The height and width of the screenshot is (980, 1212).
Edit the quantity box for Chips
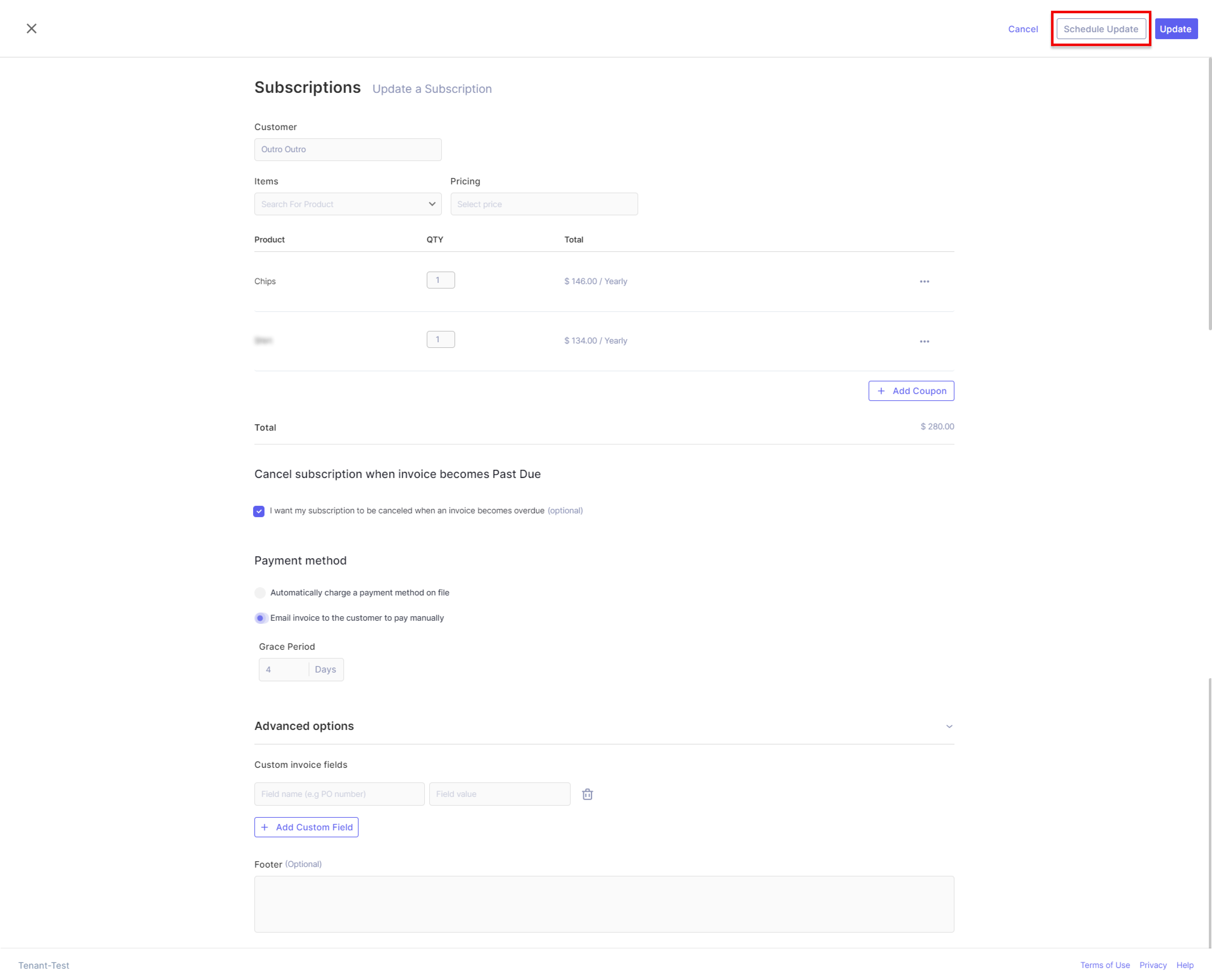[440, 280]
